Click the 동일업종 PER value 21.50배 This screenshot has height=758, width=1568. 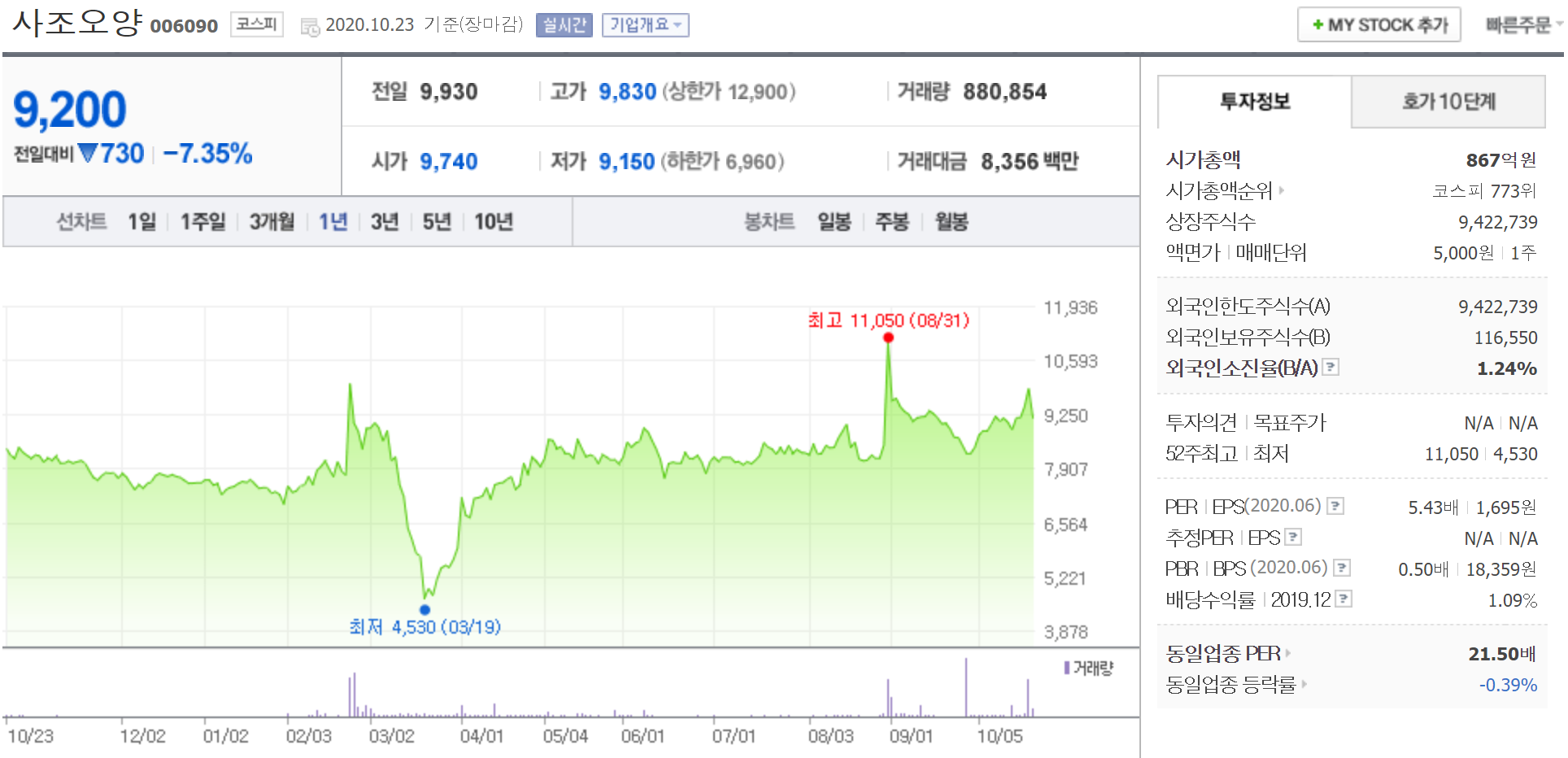coord(1502,653)
